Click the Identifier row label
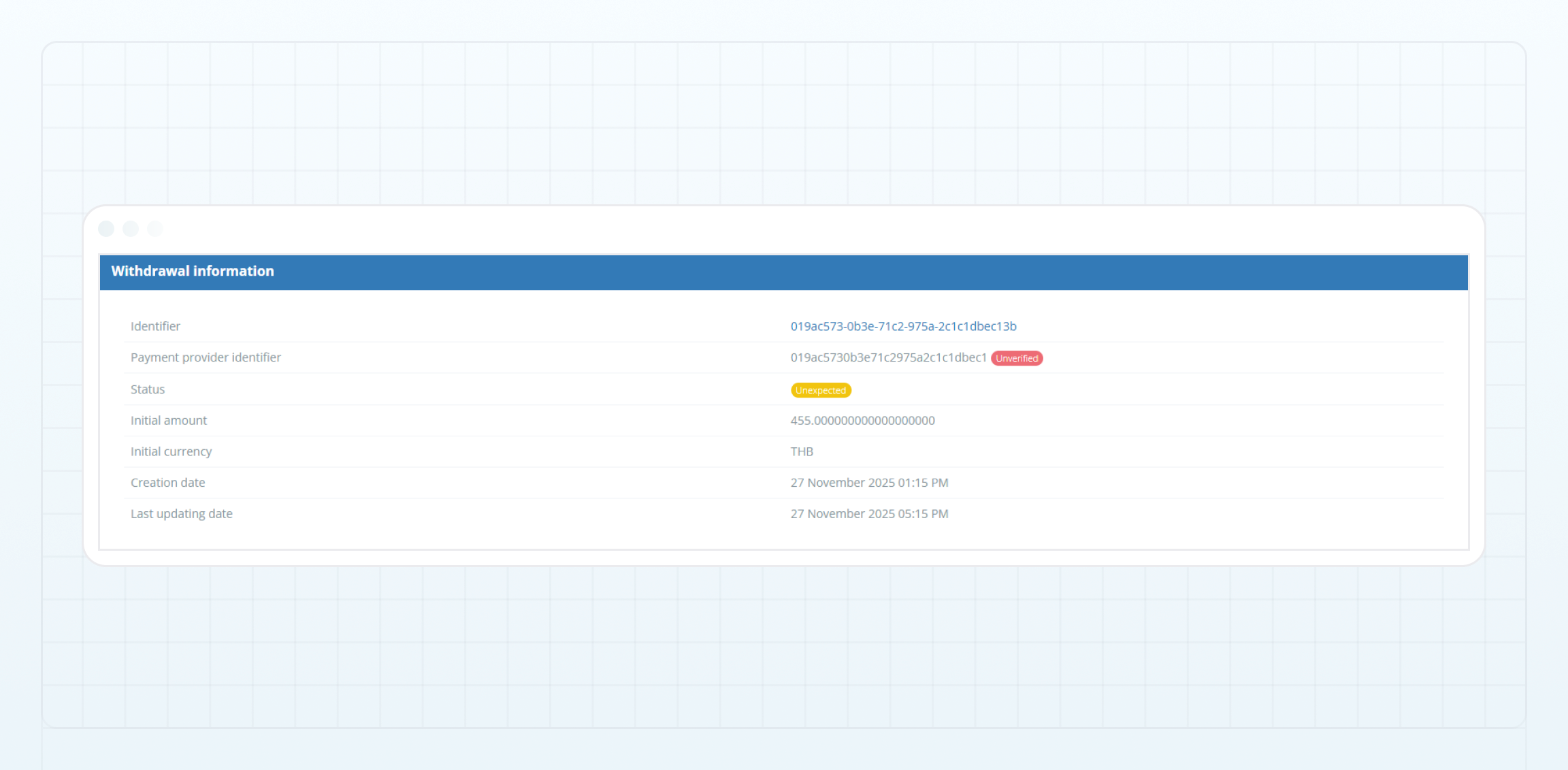Screen dimensions: 1568x770 coord(155,326)
